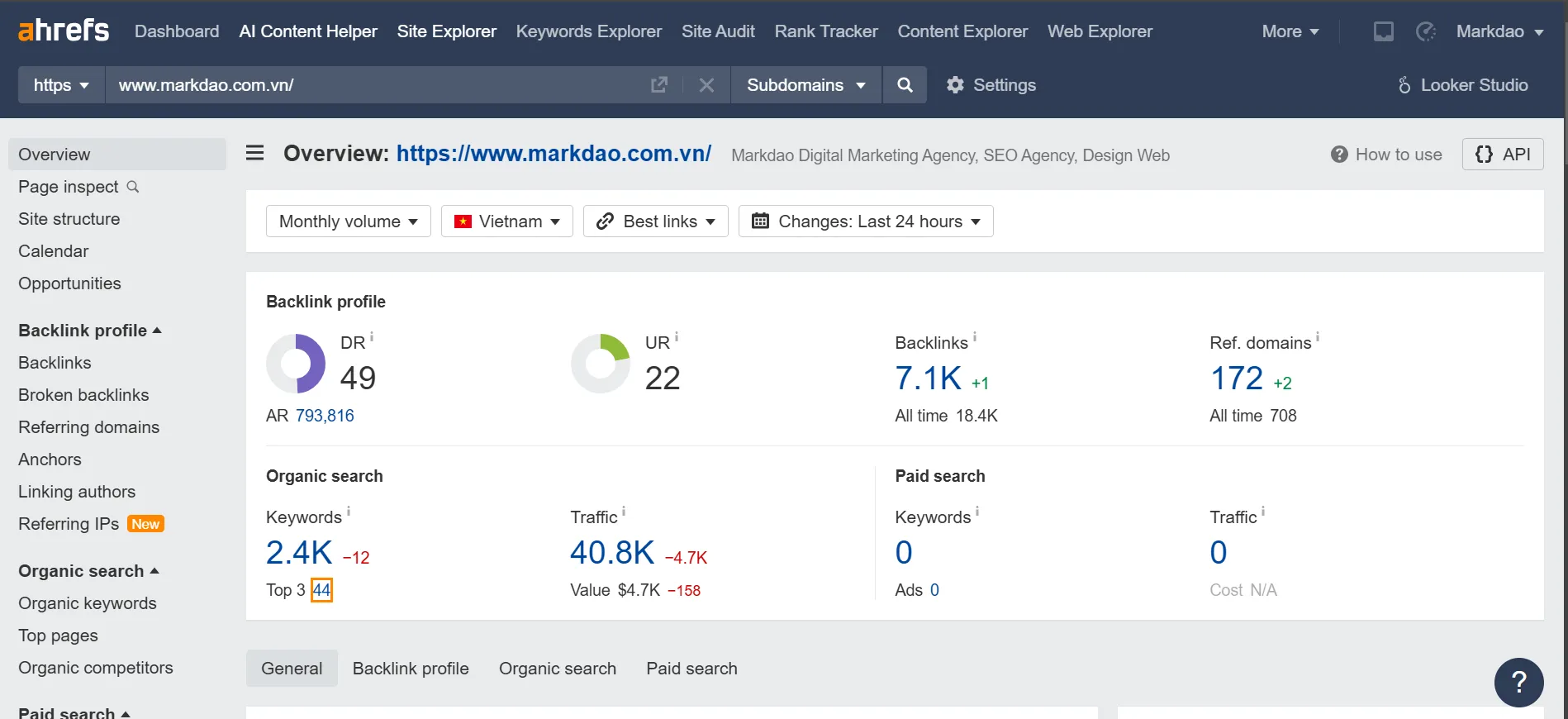
Task: Click the 172 referring domains number
Action: [x=1237, y=379]
